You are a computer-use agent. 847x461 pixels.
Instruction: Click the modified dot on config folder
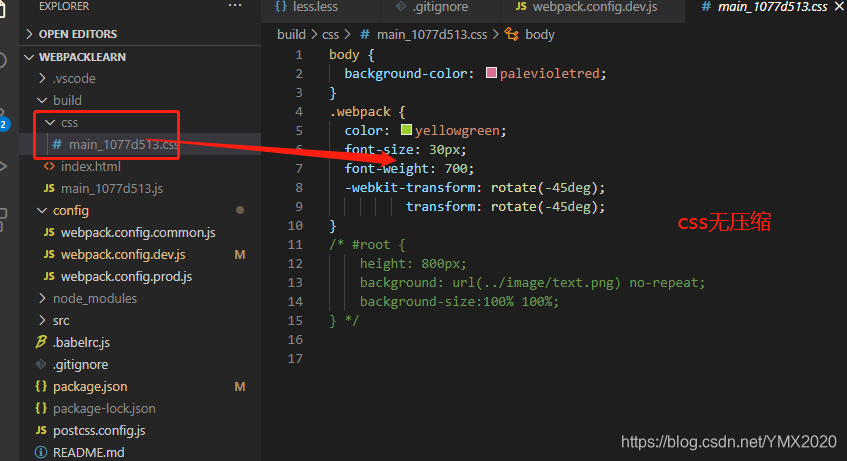(x=240, y=210)
